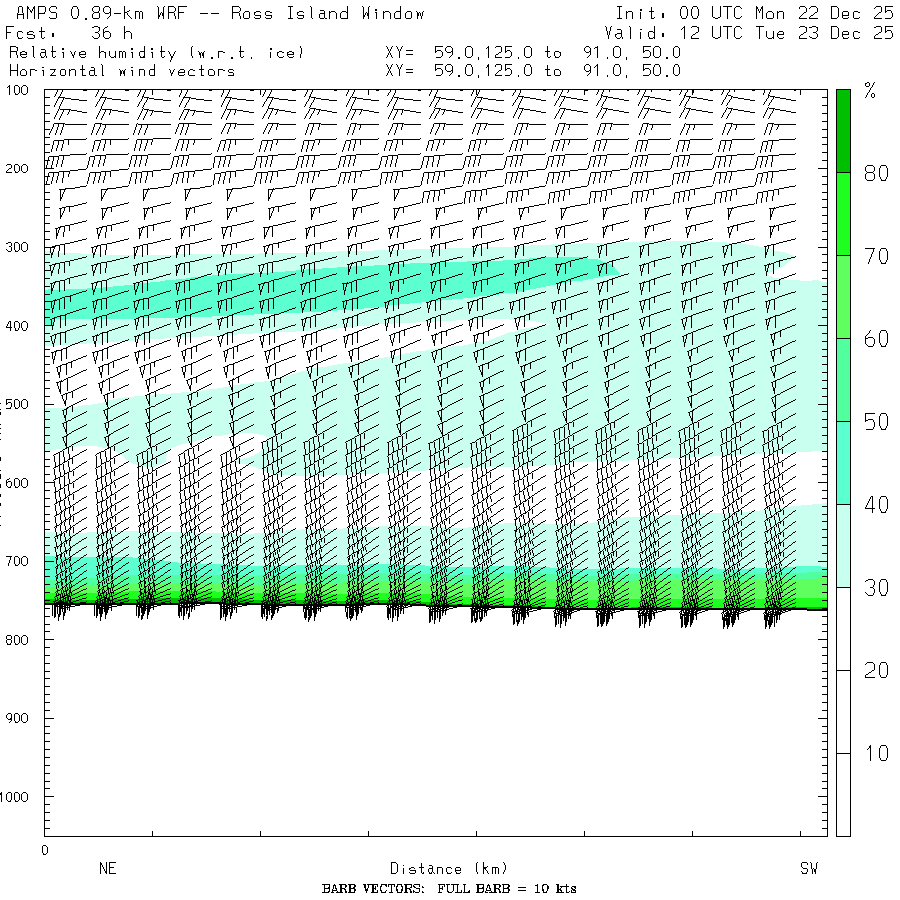The image size is (900, 900).
Task: Pick the colorbar segment between 50 and 60
Action: click(x=843, y=379)
